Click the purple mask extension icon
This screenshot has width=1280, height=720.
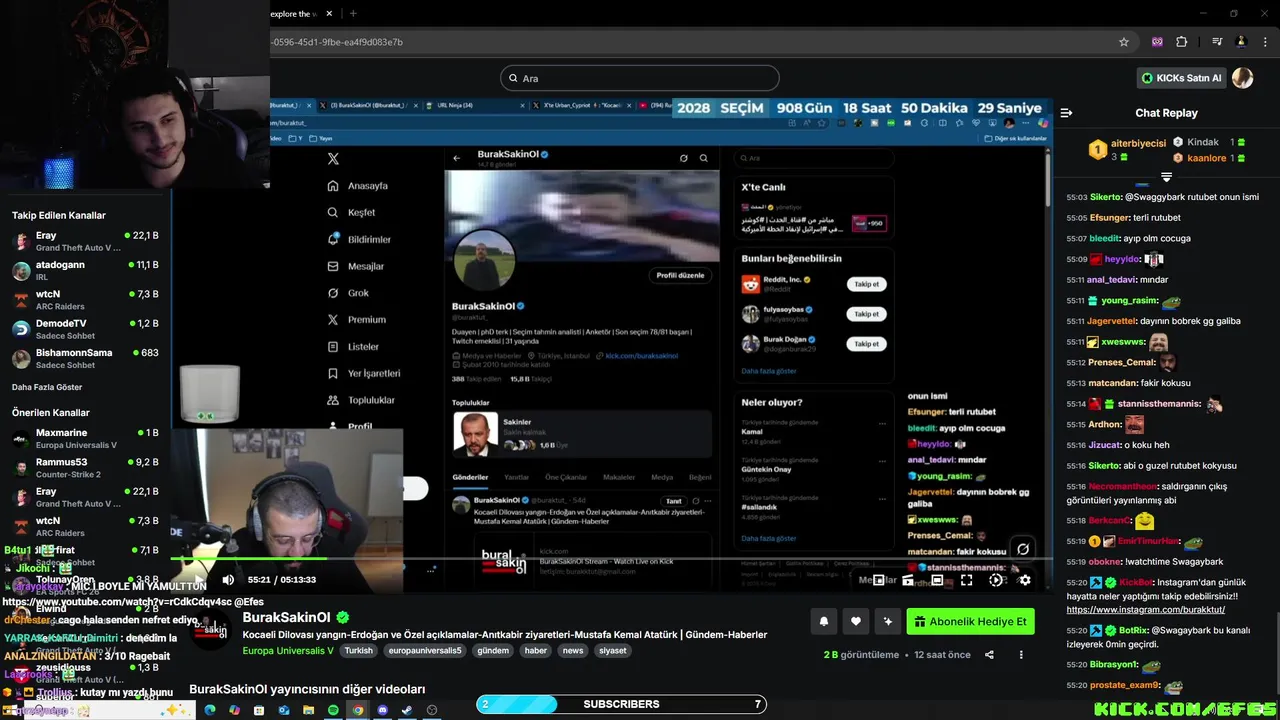(1157, 42)
